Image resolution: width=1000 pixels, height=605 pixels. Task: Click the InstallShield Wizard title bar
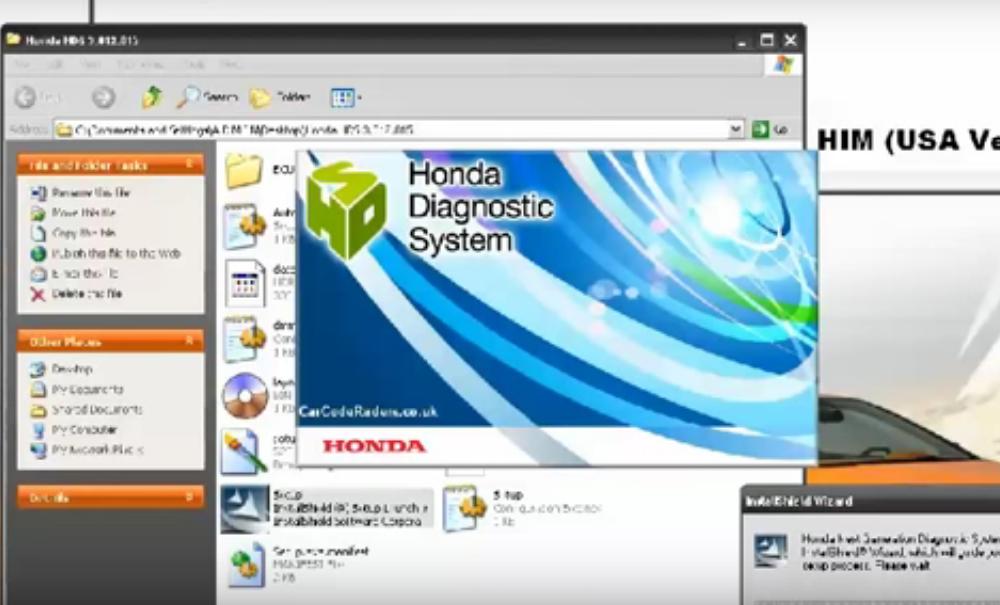tap(871, 501)
